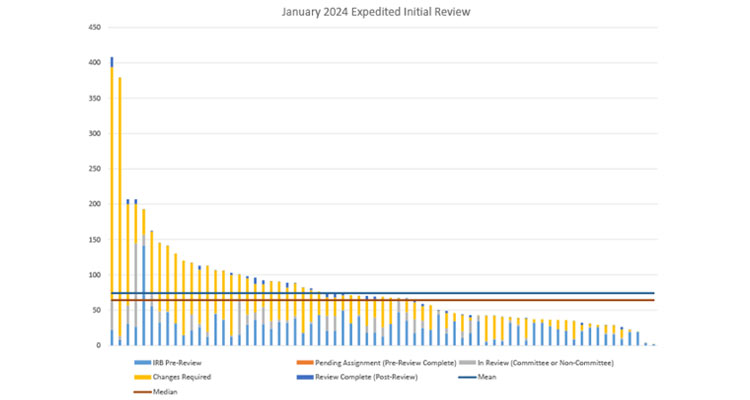Click the Review Complete legend swatch
Image resolution: width=750 pixels, height=400 pixels.
306,377
